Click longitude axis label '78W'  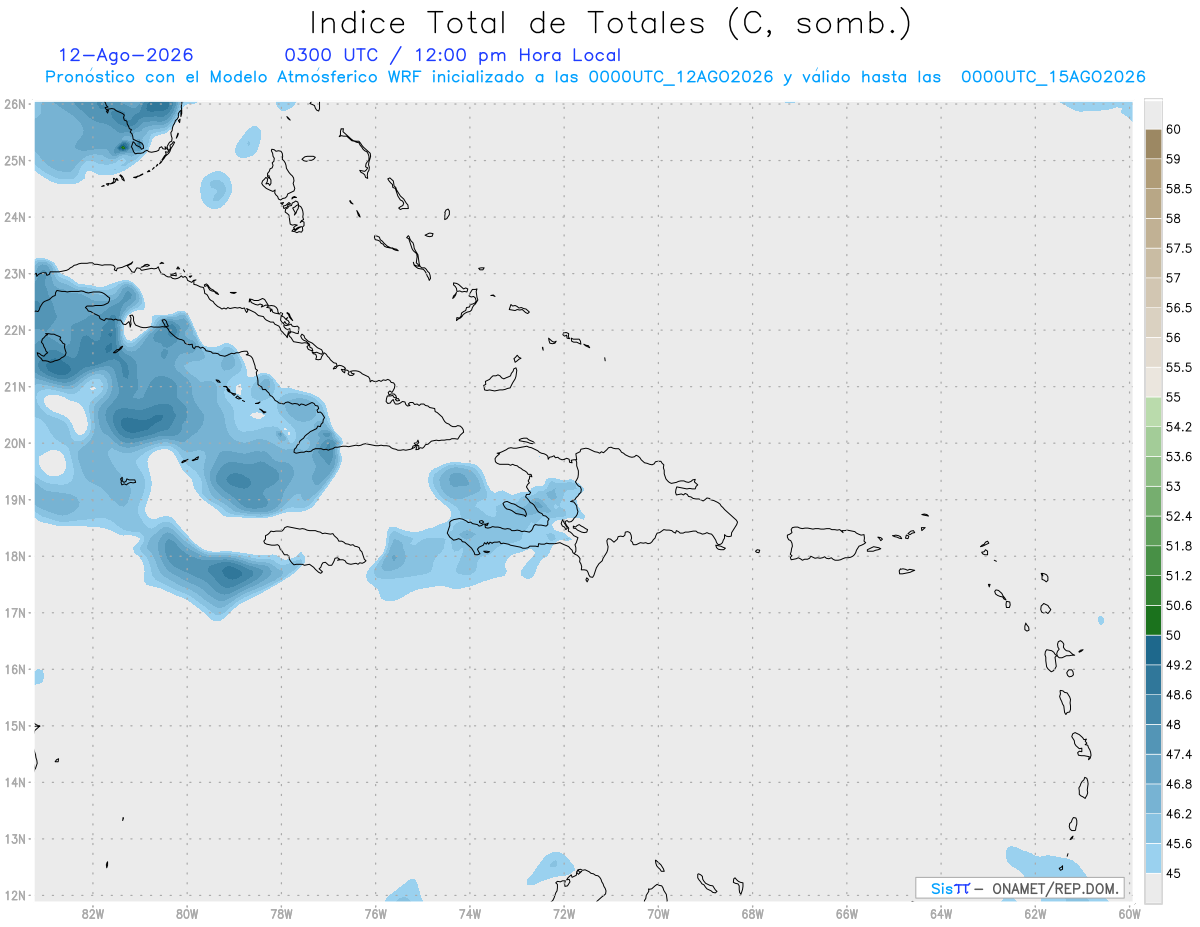click(281, 913)
